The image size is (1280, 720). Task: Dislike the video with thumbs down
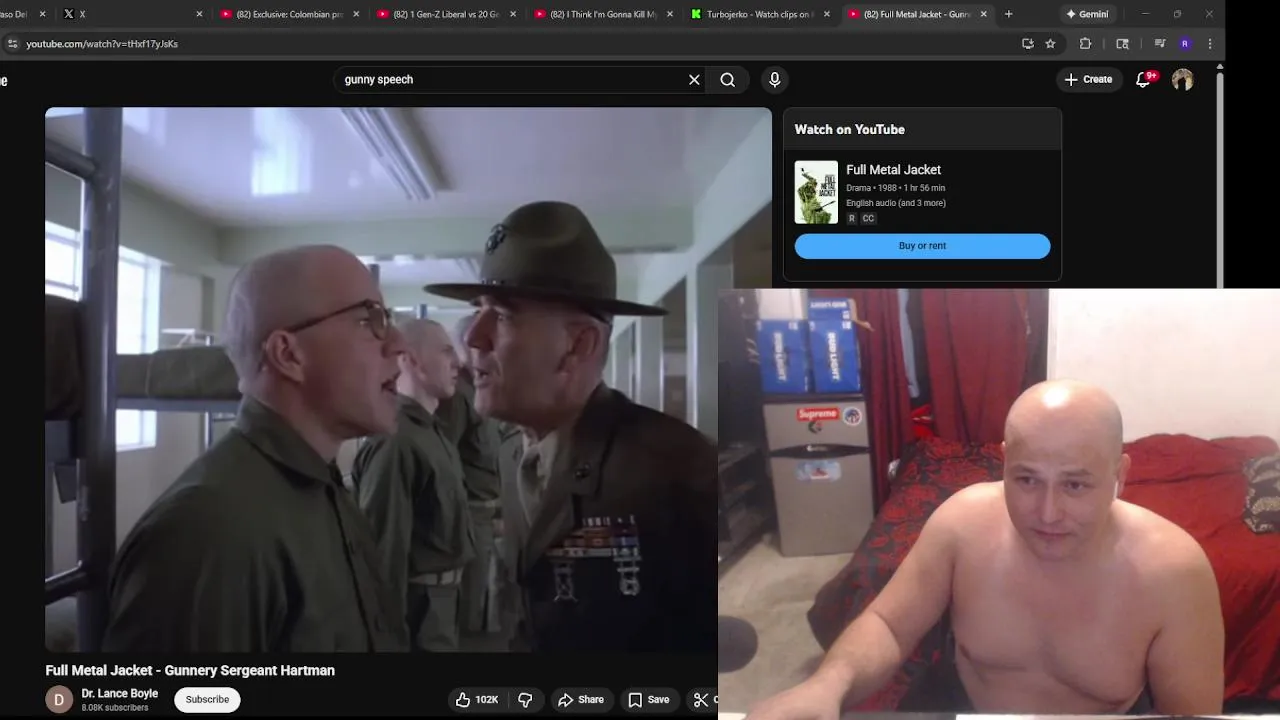(x=525, y=700)
